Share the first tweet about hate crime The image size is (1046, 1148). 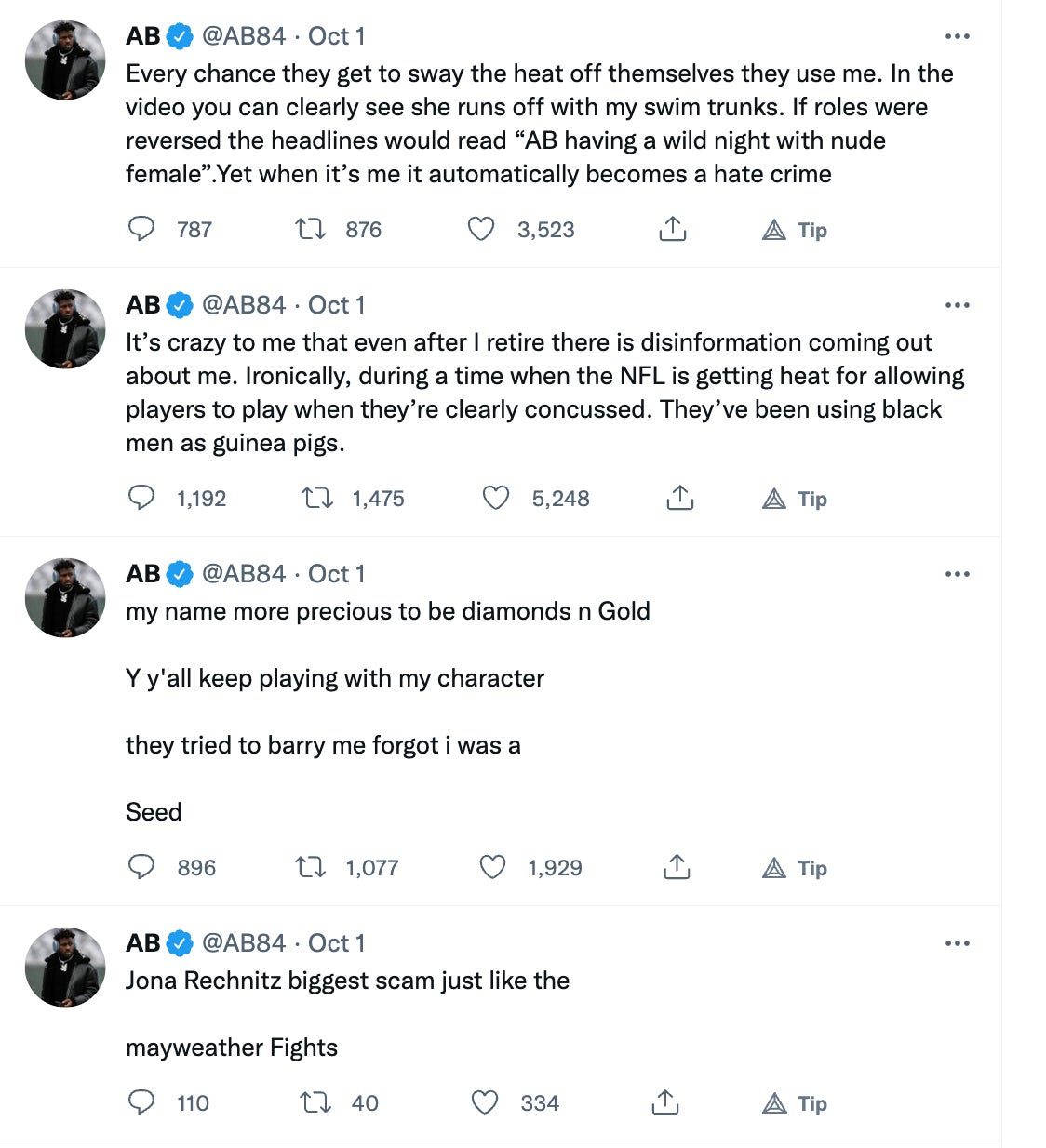point(672,229)
